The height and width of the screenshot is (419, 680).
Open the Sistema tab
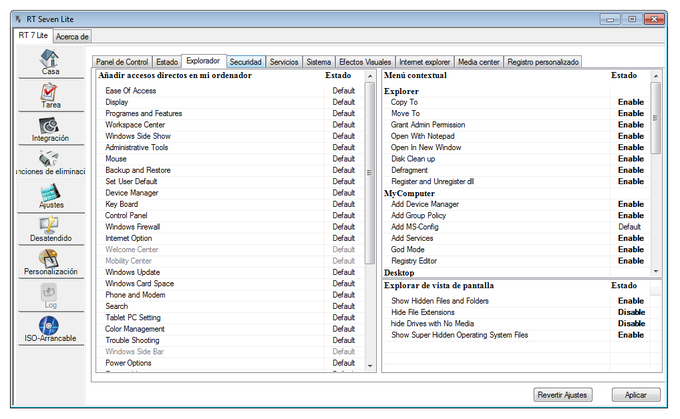(318, 62)
